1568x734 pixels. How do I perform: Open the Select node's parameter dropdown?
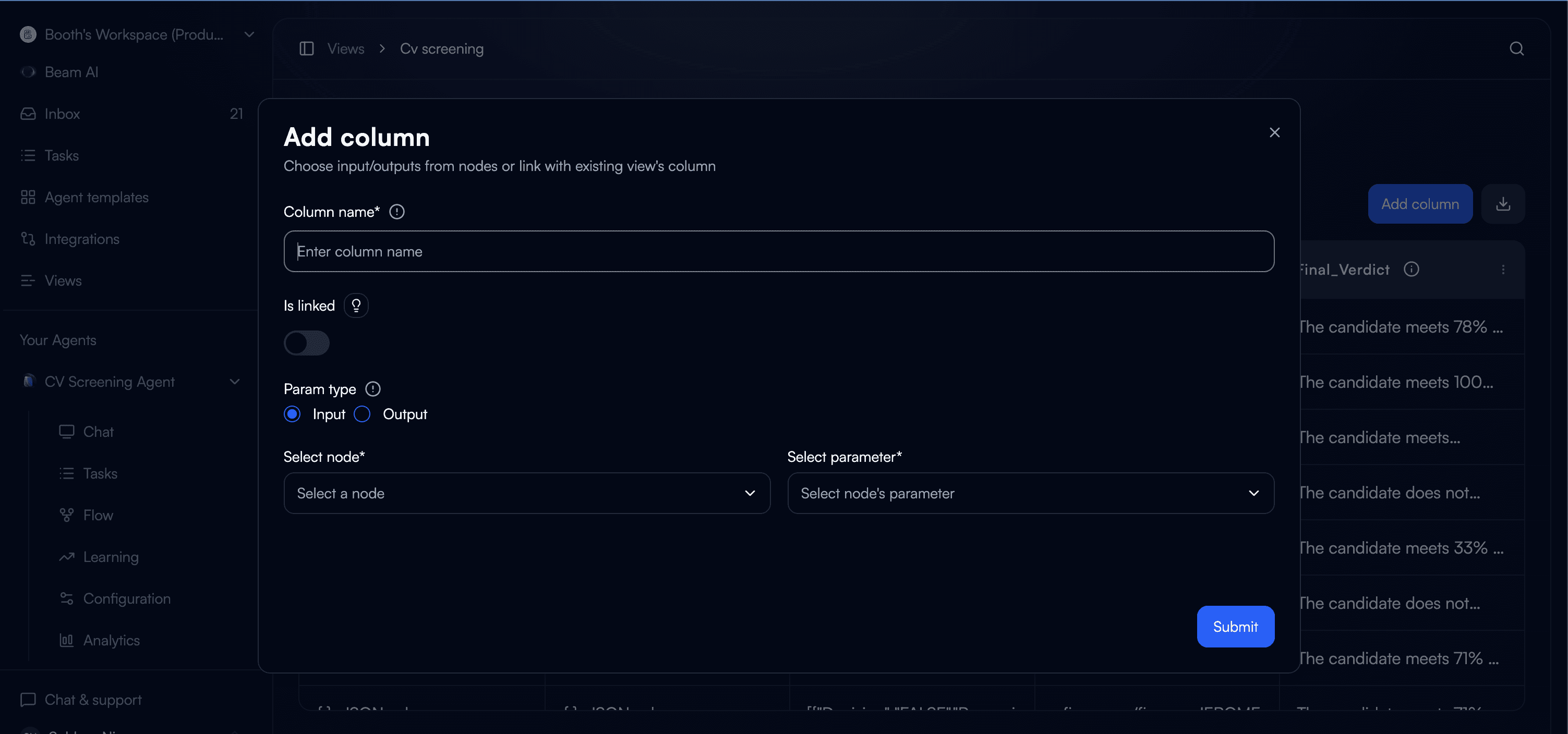point(1030,493)
